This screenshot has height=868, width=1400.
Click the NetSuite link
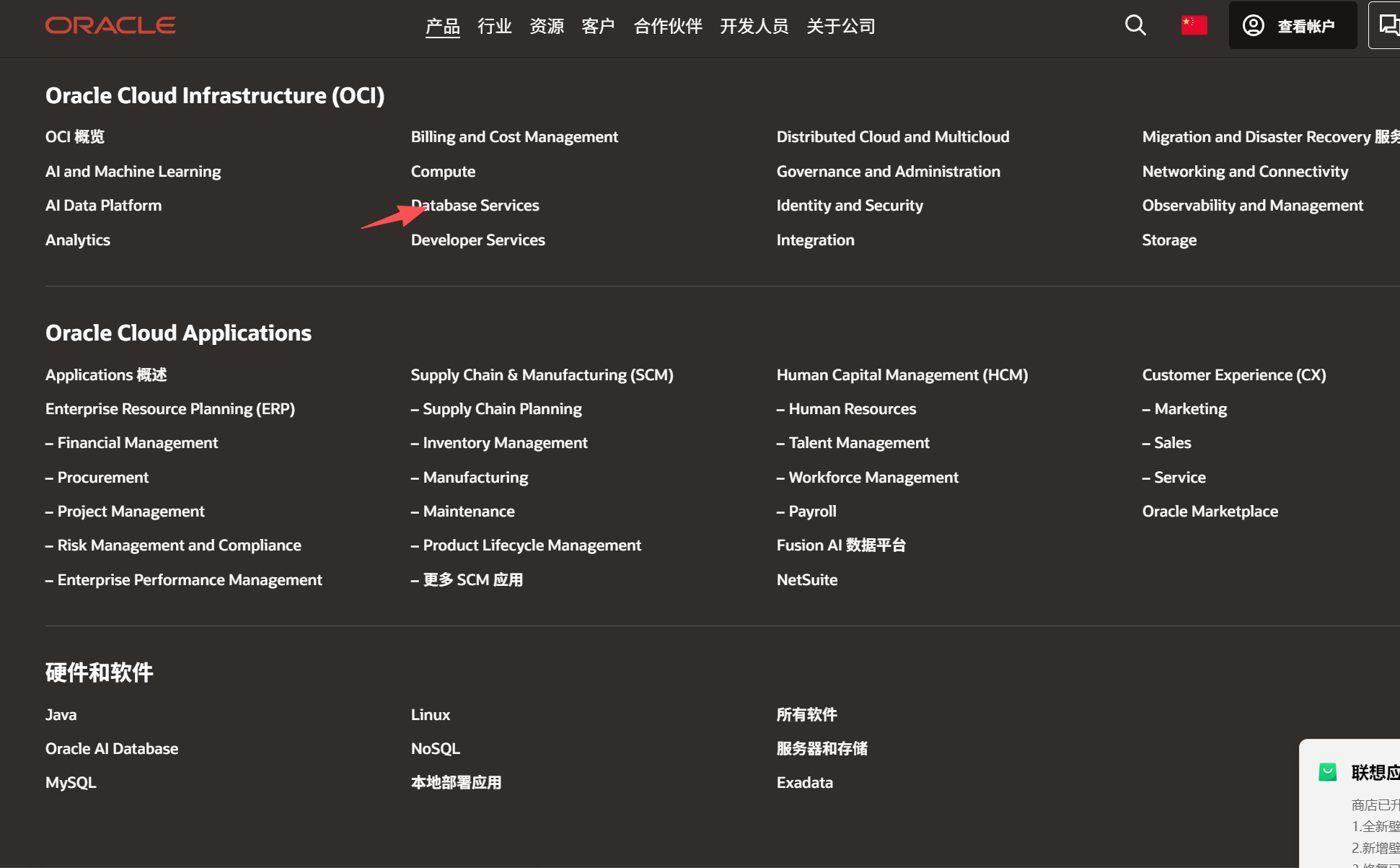[806, 579]
